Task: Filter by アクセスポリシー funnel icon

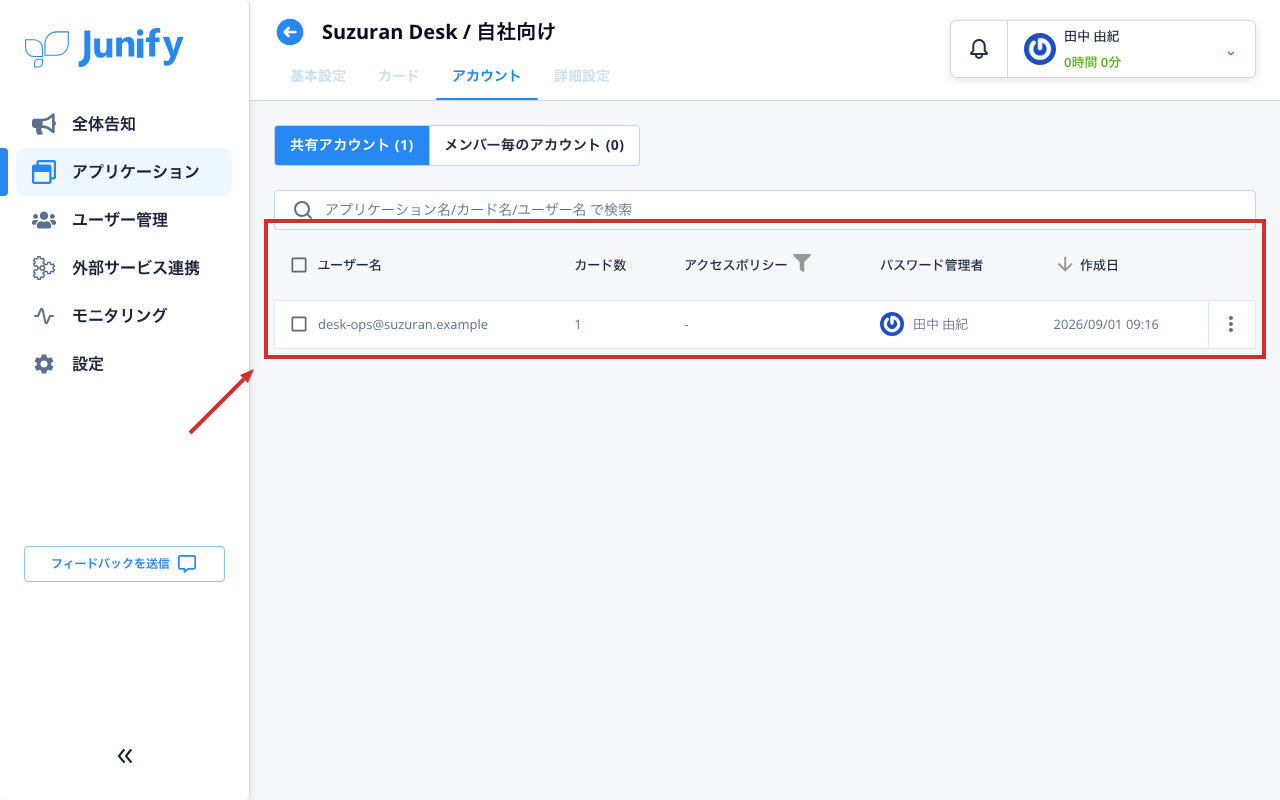Action: click(x=802, y=263)
